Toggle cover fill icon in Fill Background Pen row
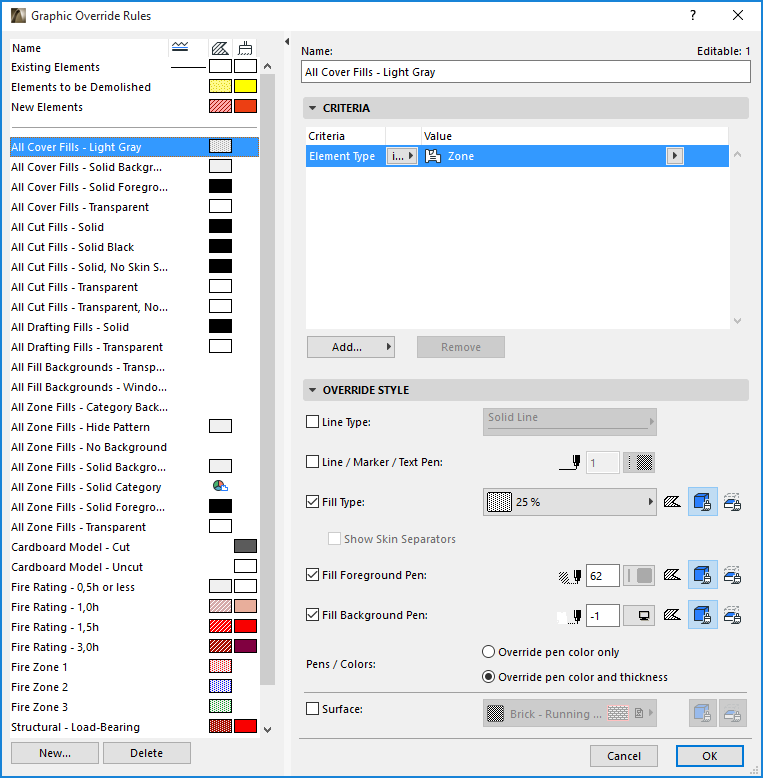This screenshot has height=778, width=763. pos(702,615)
